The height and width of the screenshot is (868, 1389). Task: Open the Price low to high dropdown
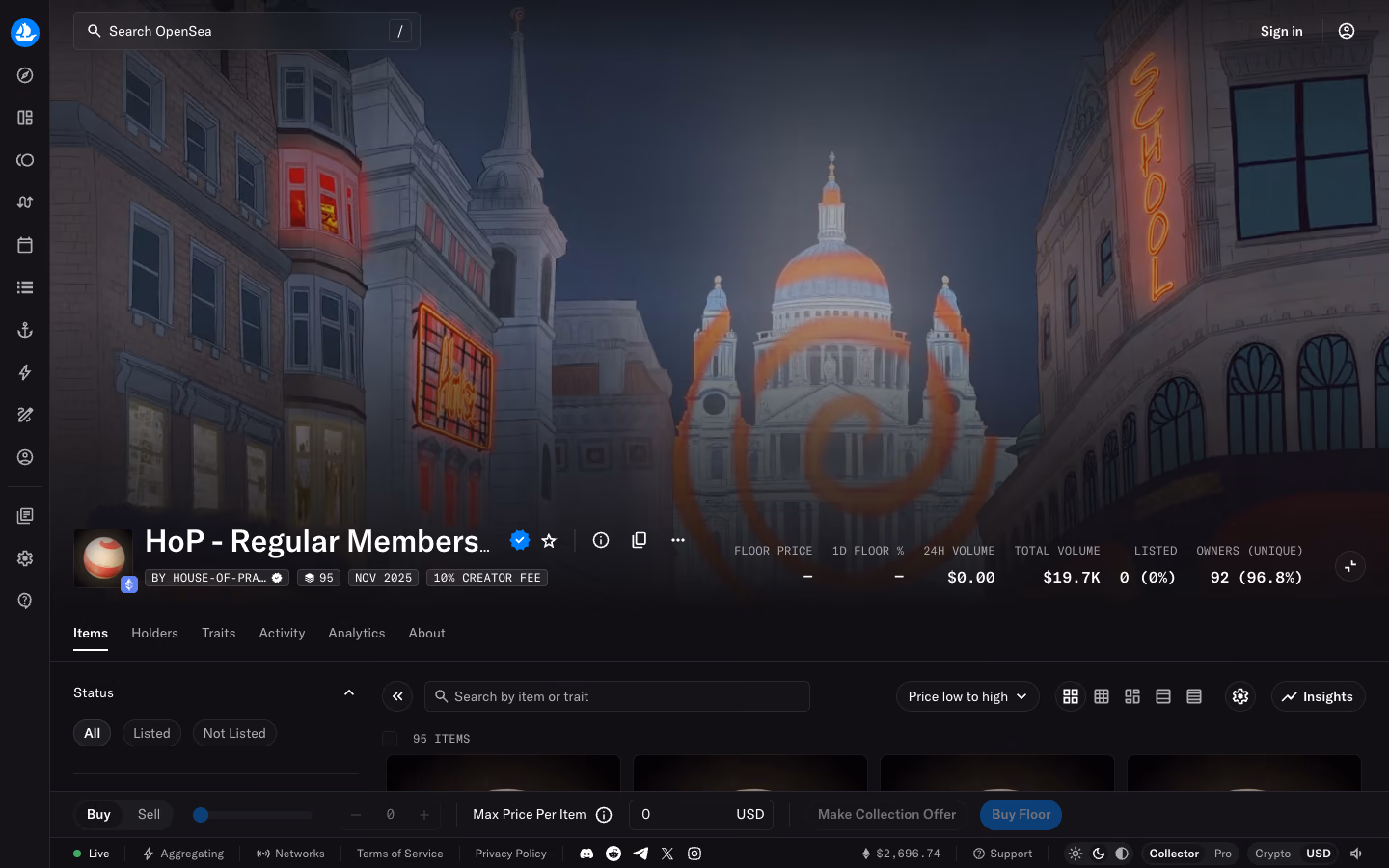click(967, 696)
